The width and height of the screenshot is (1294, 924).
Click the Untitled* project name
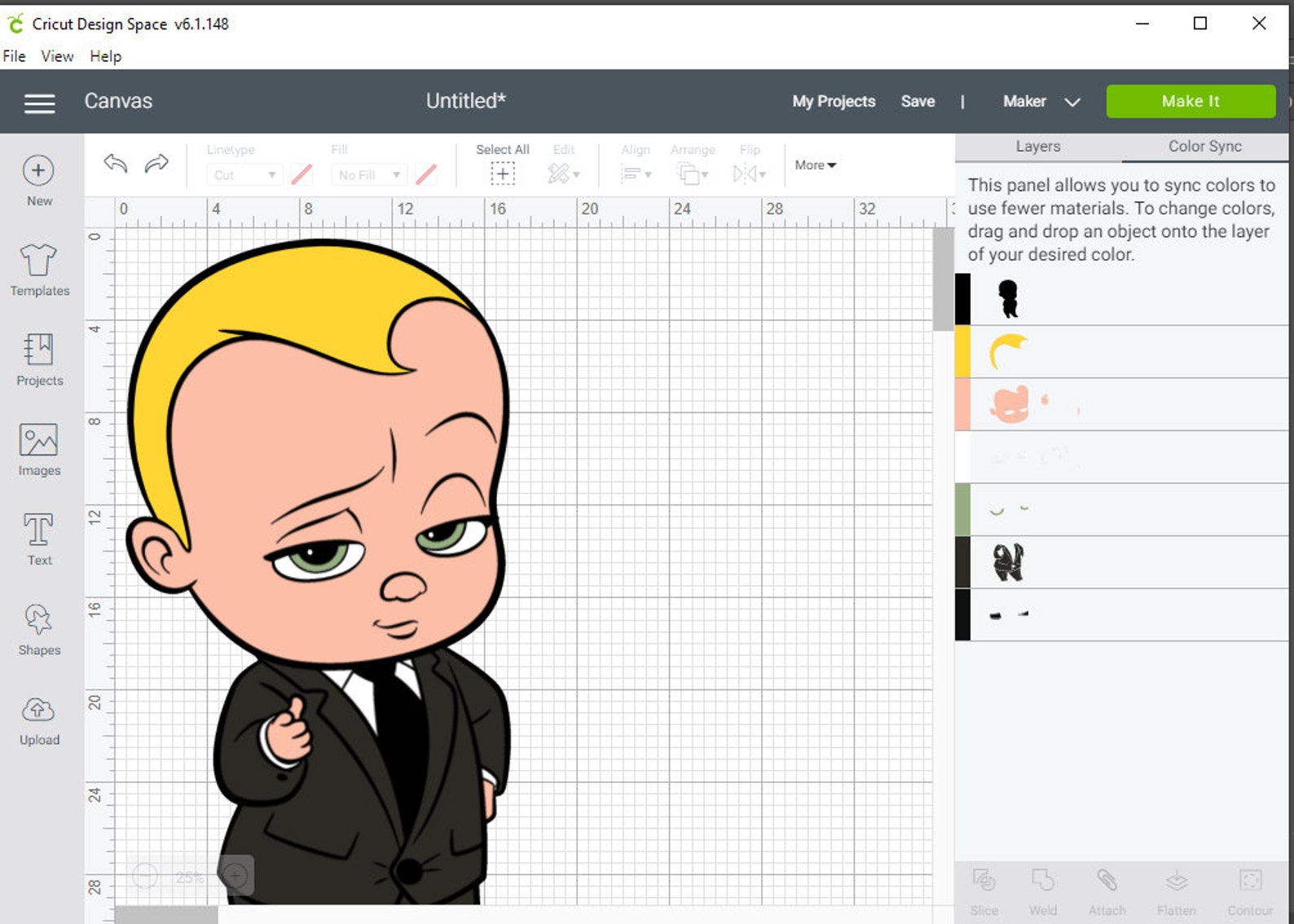[x=466, y=101]
